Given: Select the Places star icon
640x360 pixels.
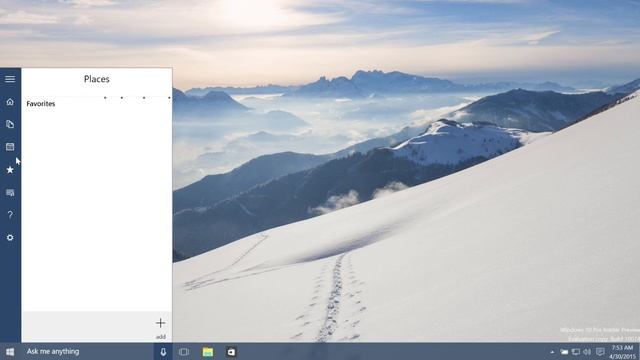Looking at the screenshot, I should coord(10,170).
